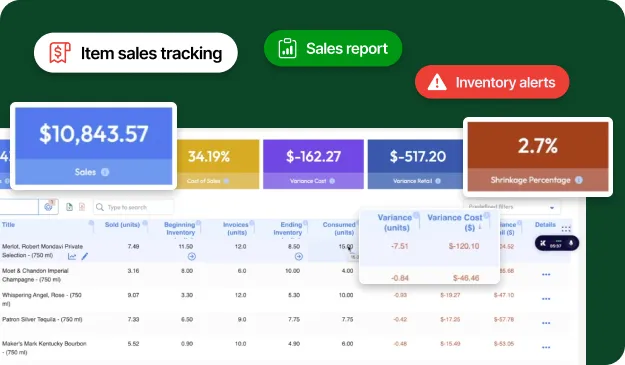Click the $-17.25 variance cost value
625x365 pixels.
(450, 320)
